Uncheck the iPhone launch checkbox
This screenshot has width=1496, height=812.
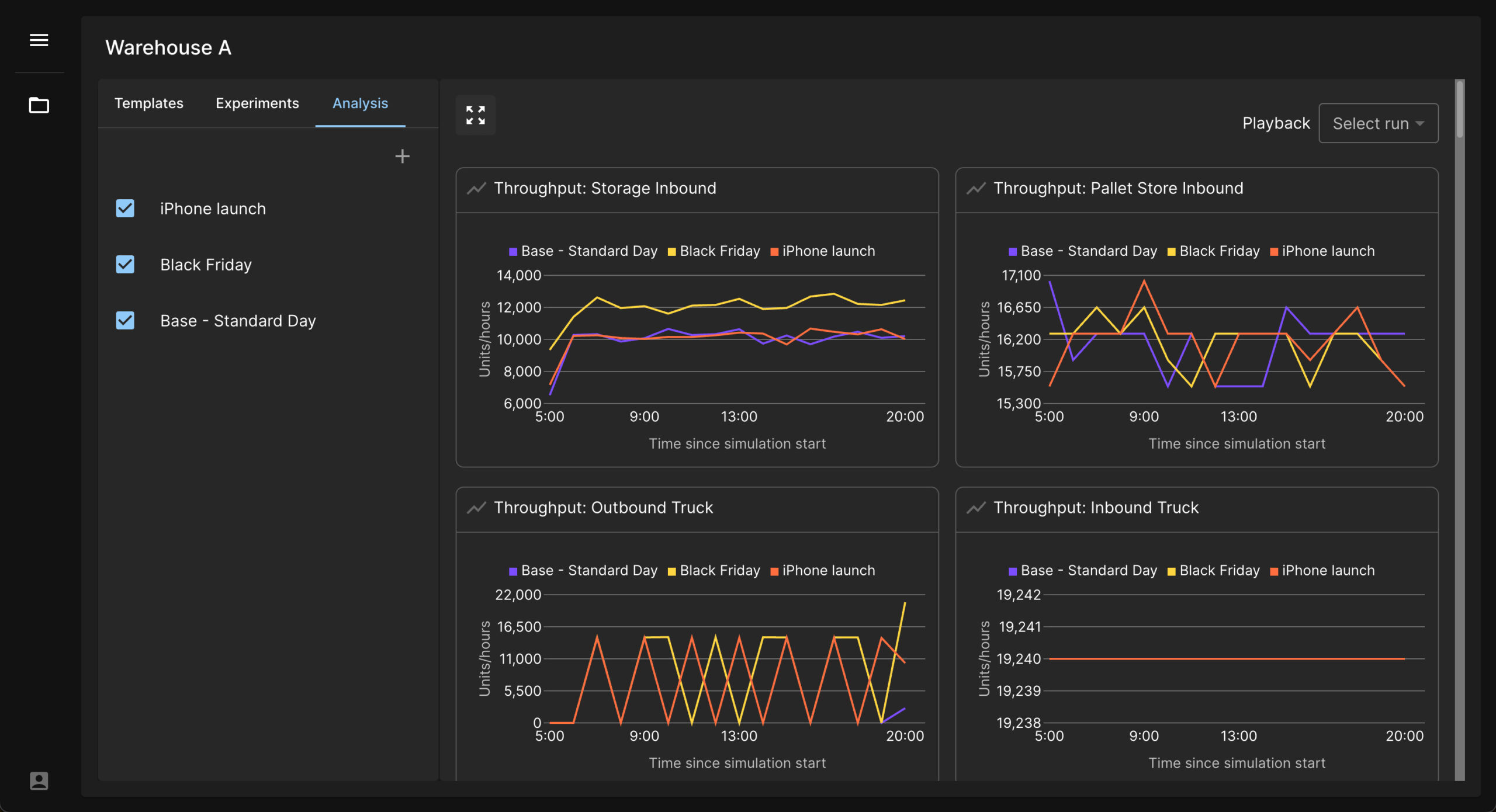[x=125, y=209]
